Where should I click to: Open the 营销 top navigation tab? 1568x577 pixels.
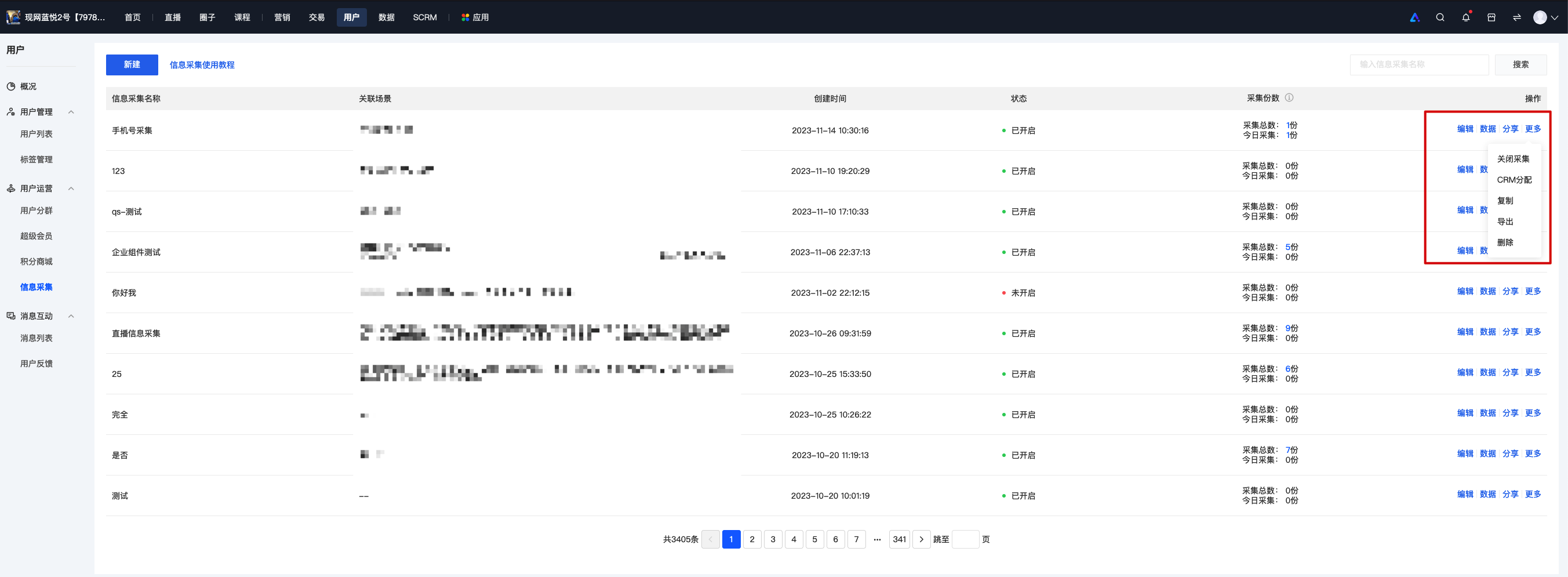[282, 17]
